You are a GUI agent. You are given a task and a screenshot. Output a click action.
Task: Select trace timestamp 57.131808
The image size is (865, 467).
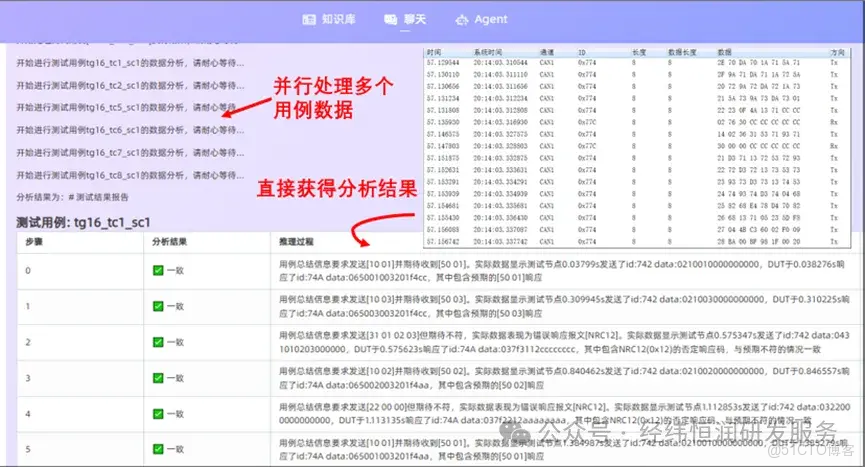(x=443, y=110)
